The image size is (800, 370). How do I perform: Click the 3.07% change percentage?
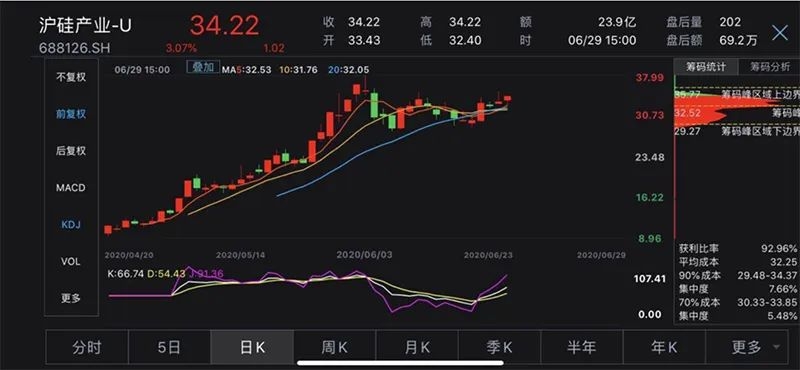click(x=181, y=48)
